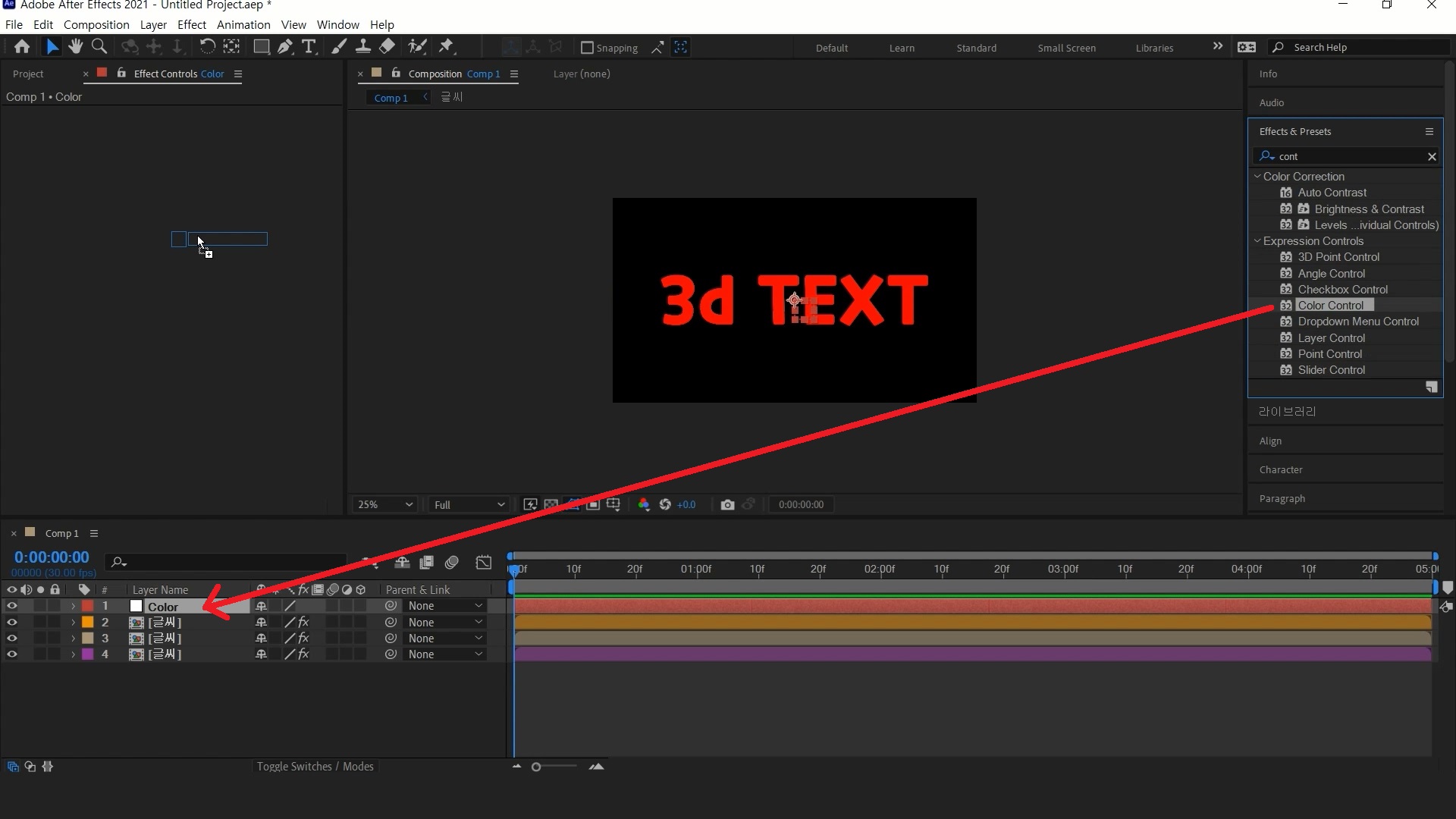The height and width of the screenshot is (819, 1456).
Task: Click the Home icon in toolbar
Action: pos(22,47)
